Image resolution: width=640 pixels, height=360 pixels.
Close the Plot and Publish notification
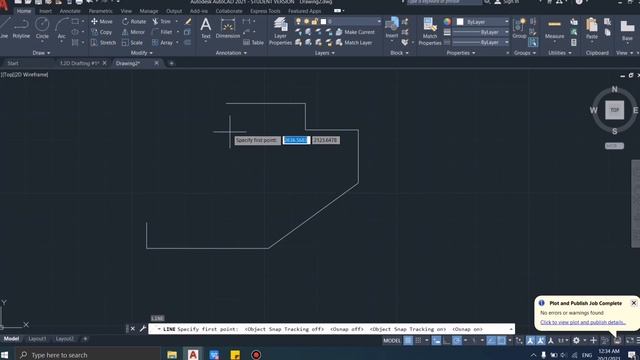point(633,303)
